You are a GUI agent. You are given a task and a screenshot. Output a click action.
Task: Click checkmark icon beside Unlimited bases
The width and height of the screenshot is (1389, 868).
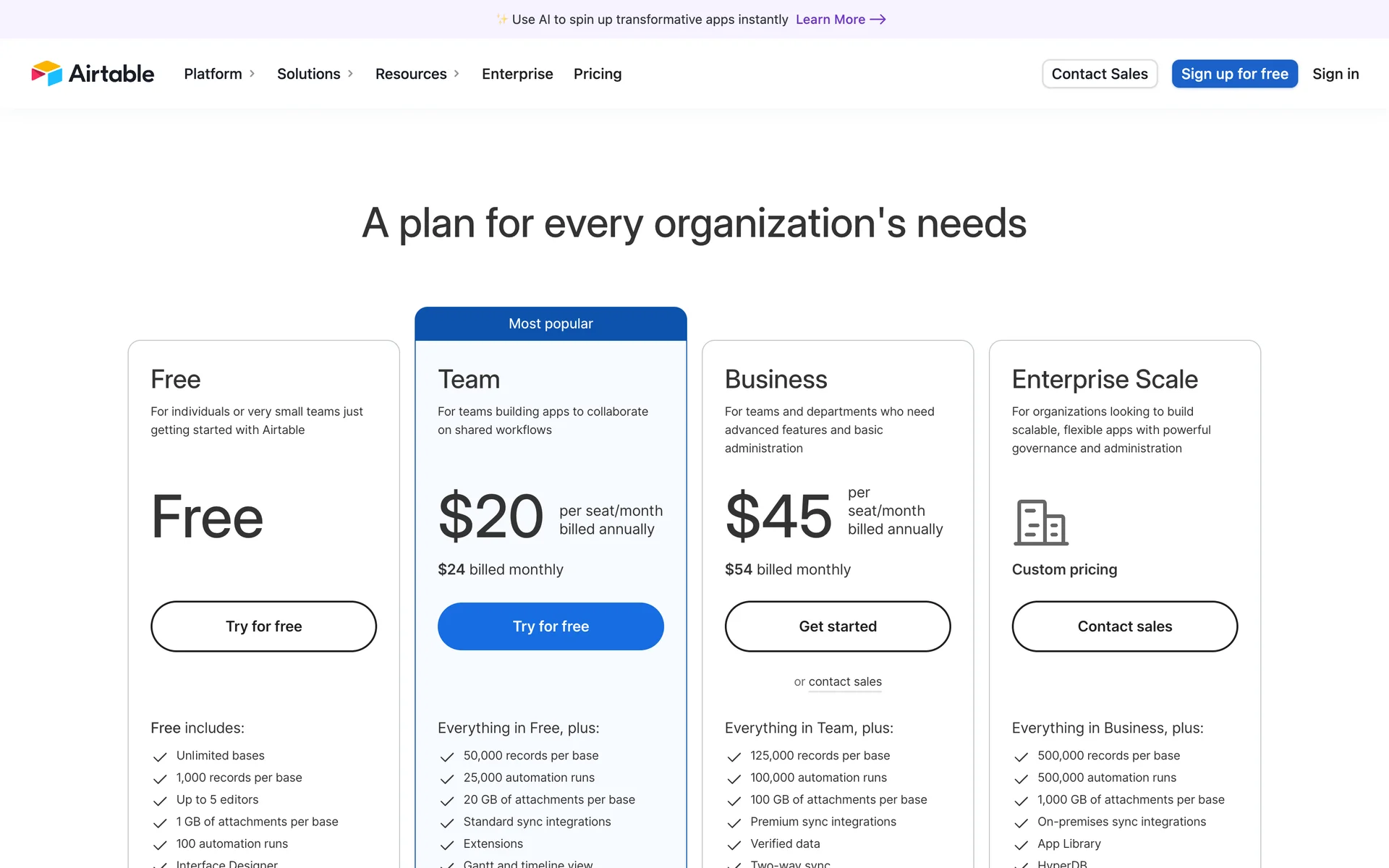[160, 757]
